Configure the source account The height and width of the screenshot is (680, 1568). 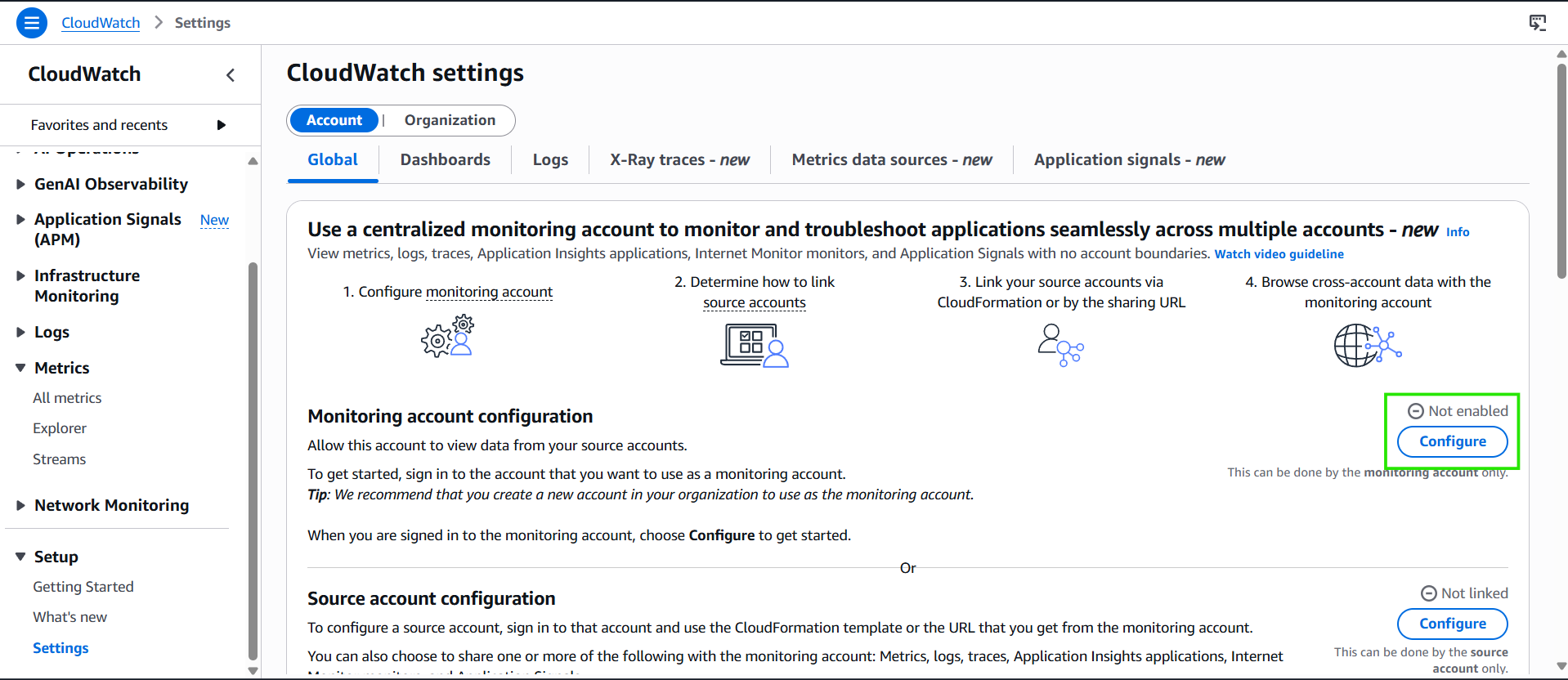tap(1453, 624)
